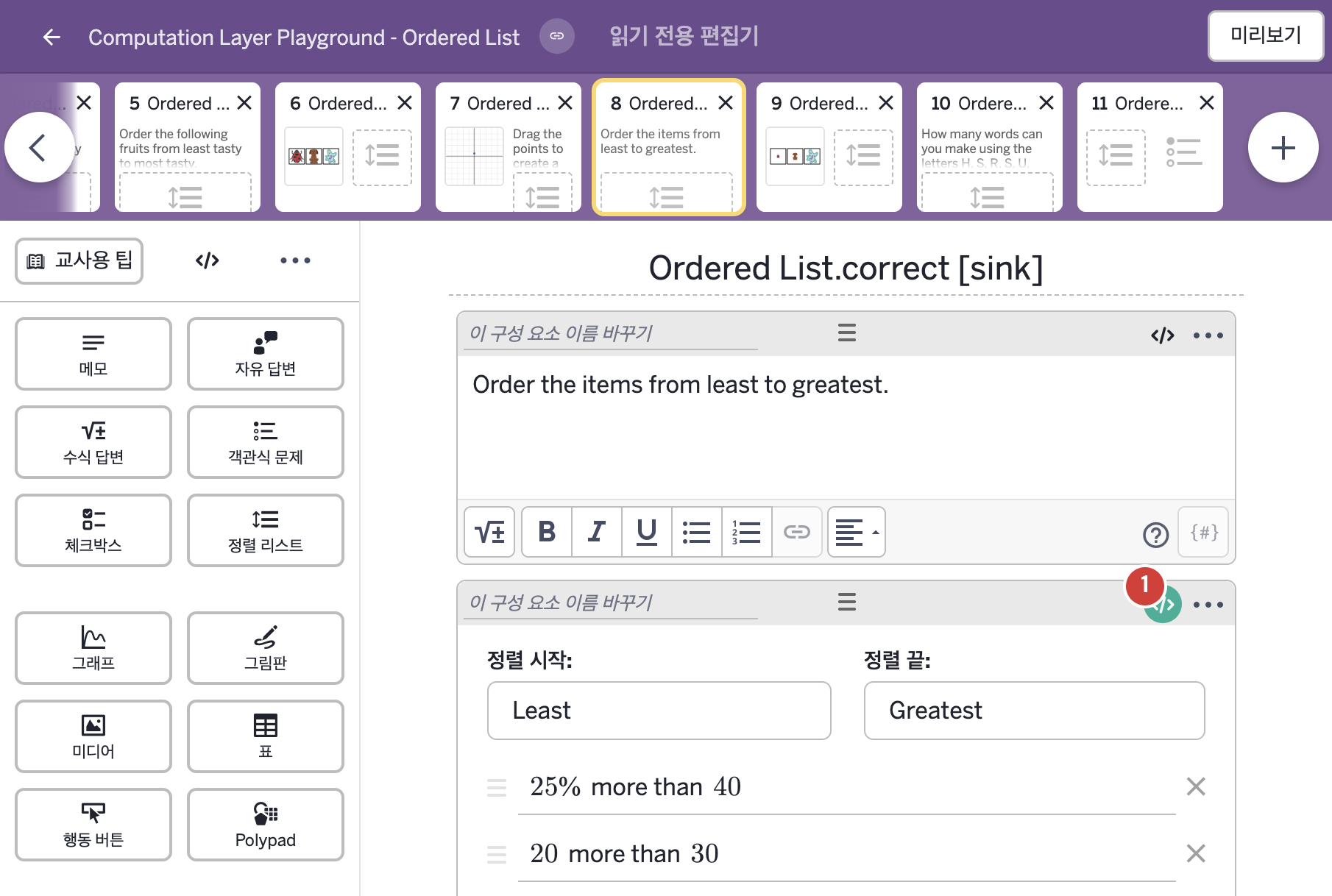Add a 미디어 media component
This screenshot has width=1332, height=896.
click(93, 736)
